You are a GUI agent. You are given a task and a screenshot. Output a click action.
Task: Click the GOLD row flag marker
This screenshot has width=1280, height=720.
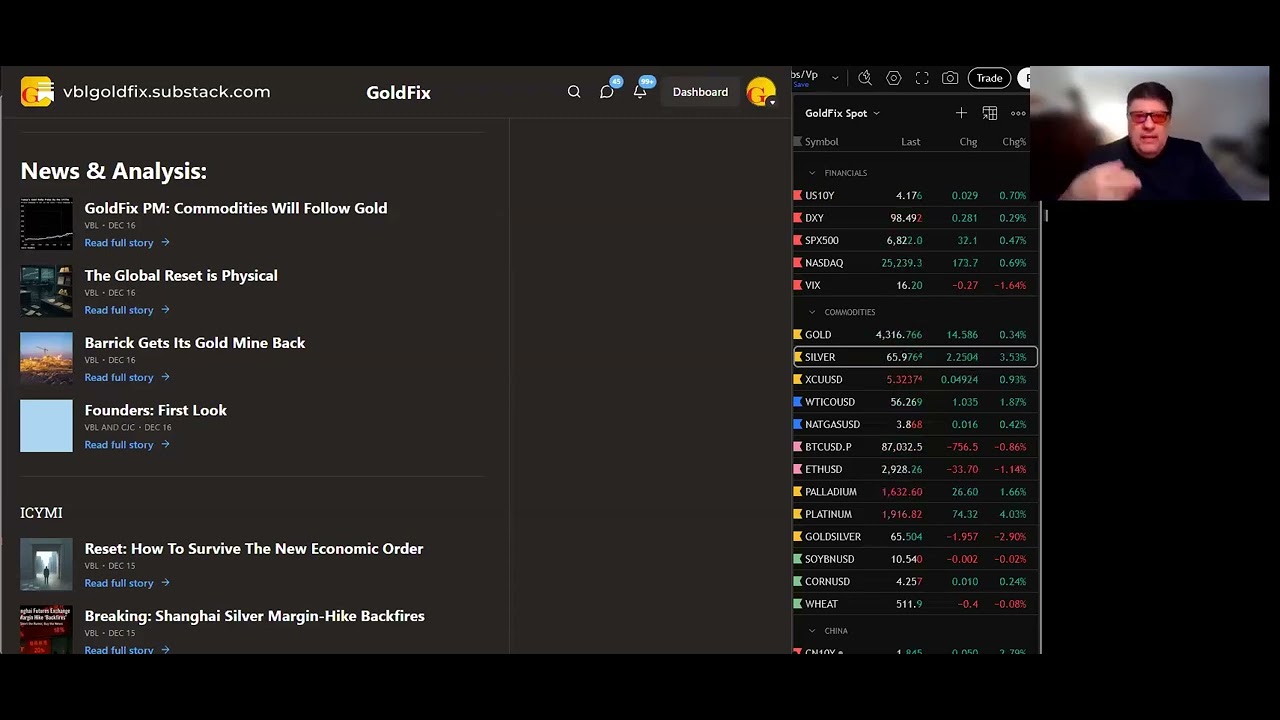coord(797,335)
